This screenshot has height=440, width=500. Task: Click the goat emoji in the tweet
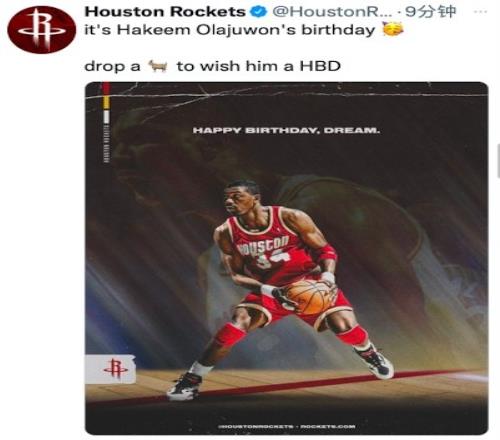[x=158, y=66]
